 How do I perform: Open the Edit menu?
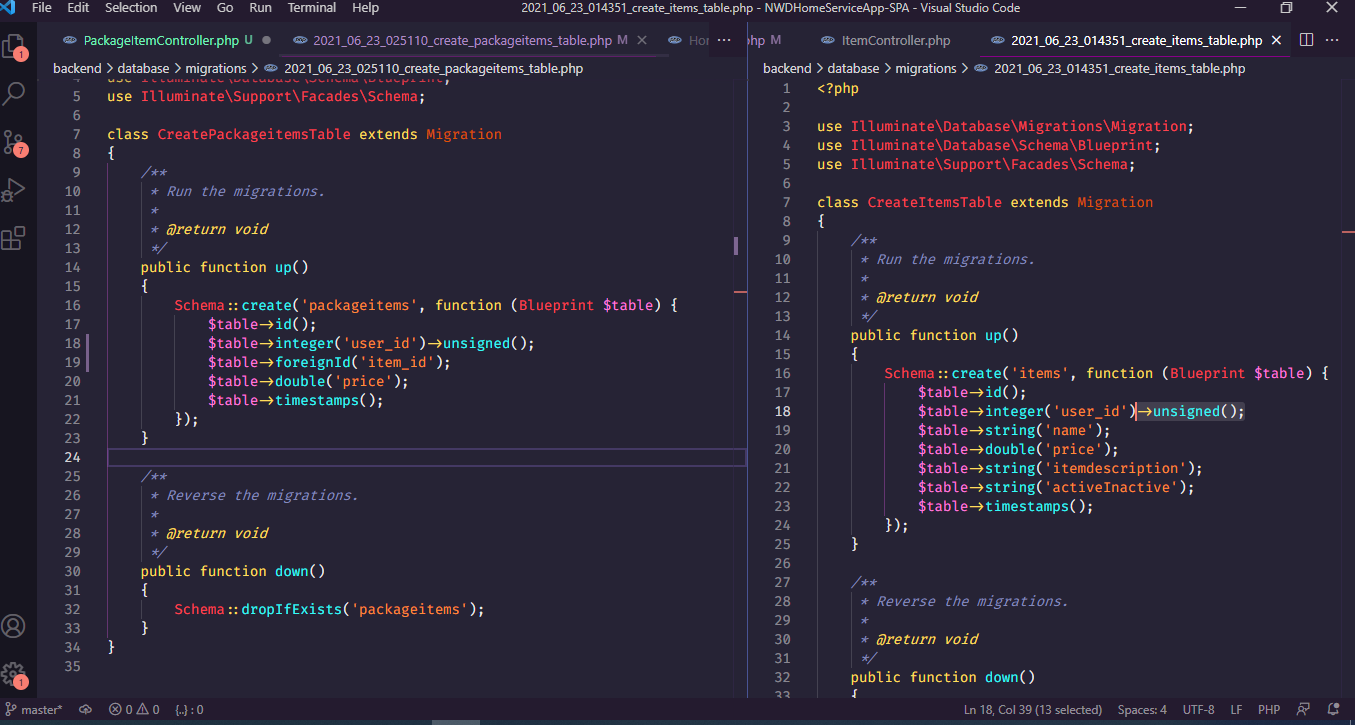[78, 8]
